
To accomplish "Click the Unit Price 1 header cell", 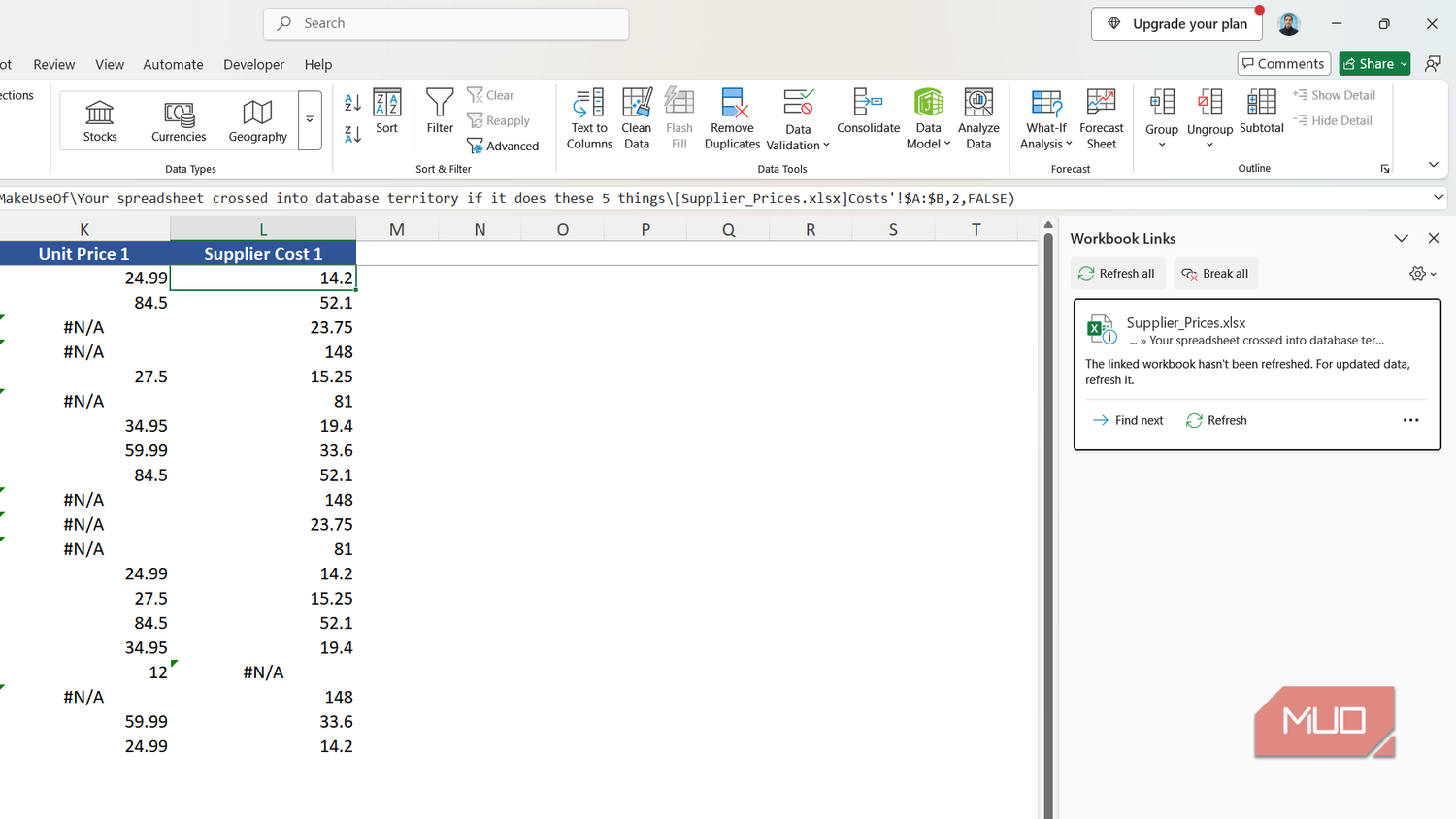I will [x=84, y=253].
